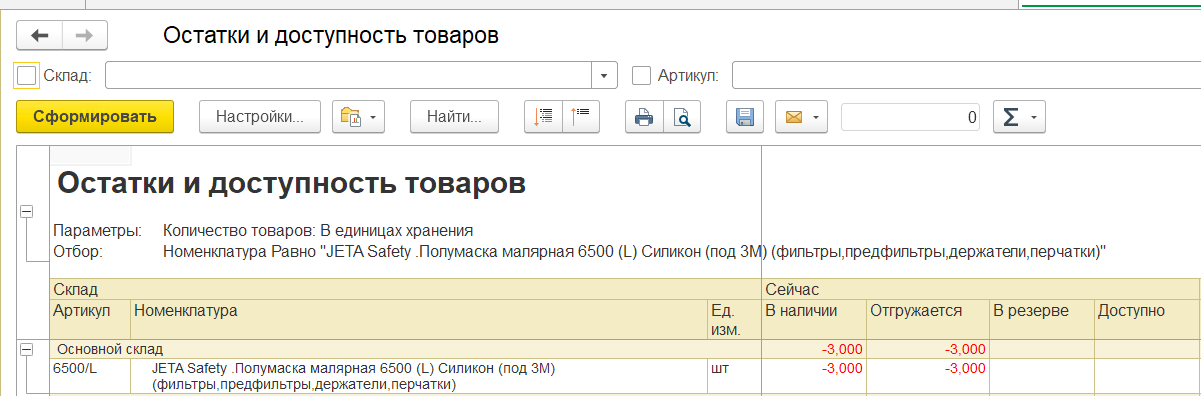
Task: Save report with floppy disk icon
Action: click(744, 117)
